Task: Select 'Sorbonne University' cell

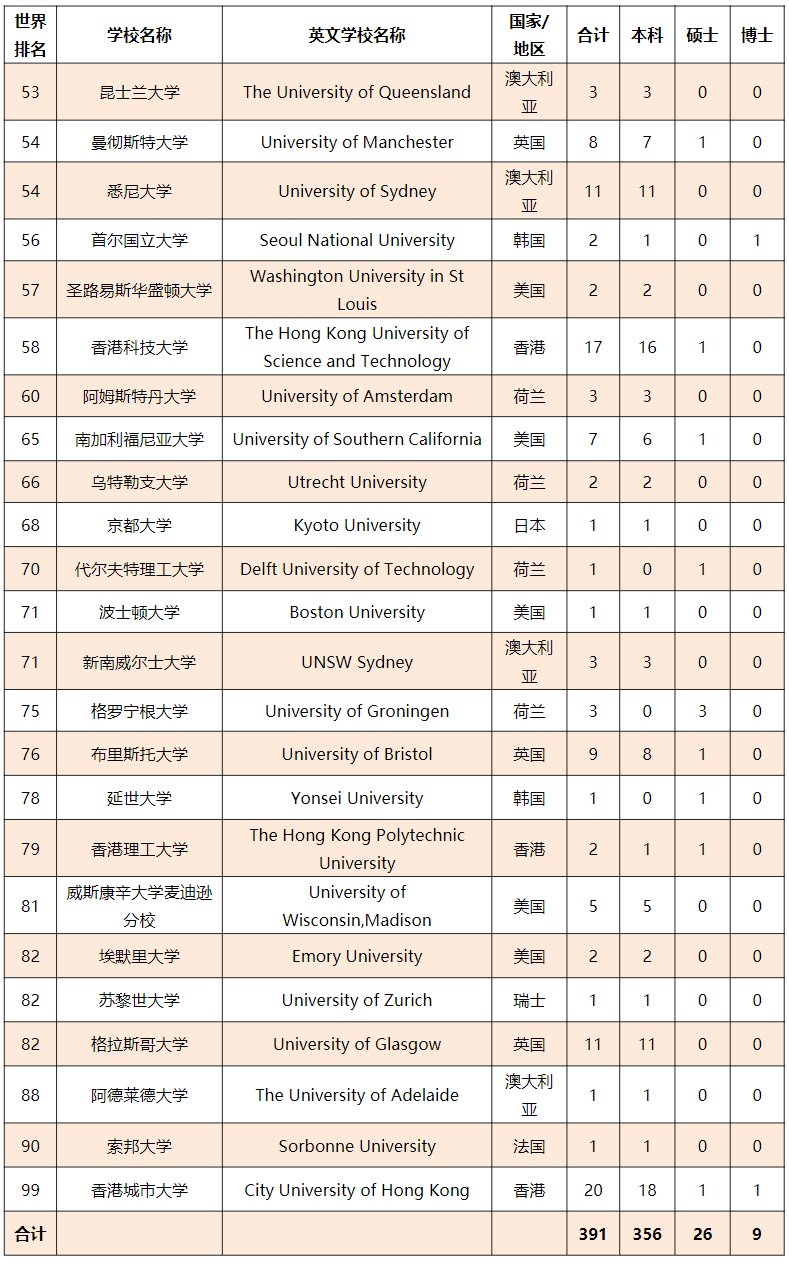Action: tap(357, 1146)
